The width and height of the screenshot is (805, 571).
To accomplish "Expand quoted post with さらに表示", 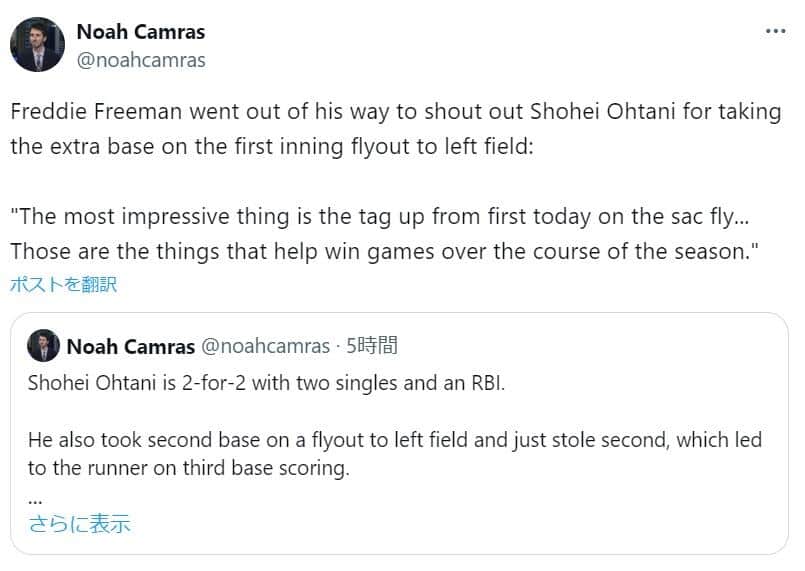I will tap(80, 523).
